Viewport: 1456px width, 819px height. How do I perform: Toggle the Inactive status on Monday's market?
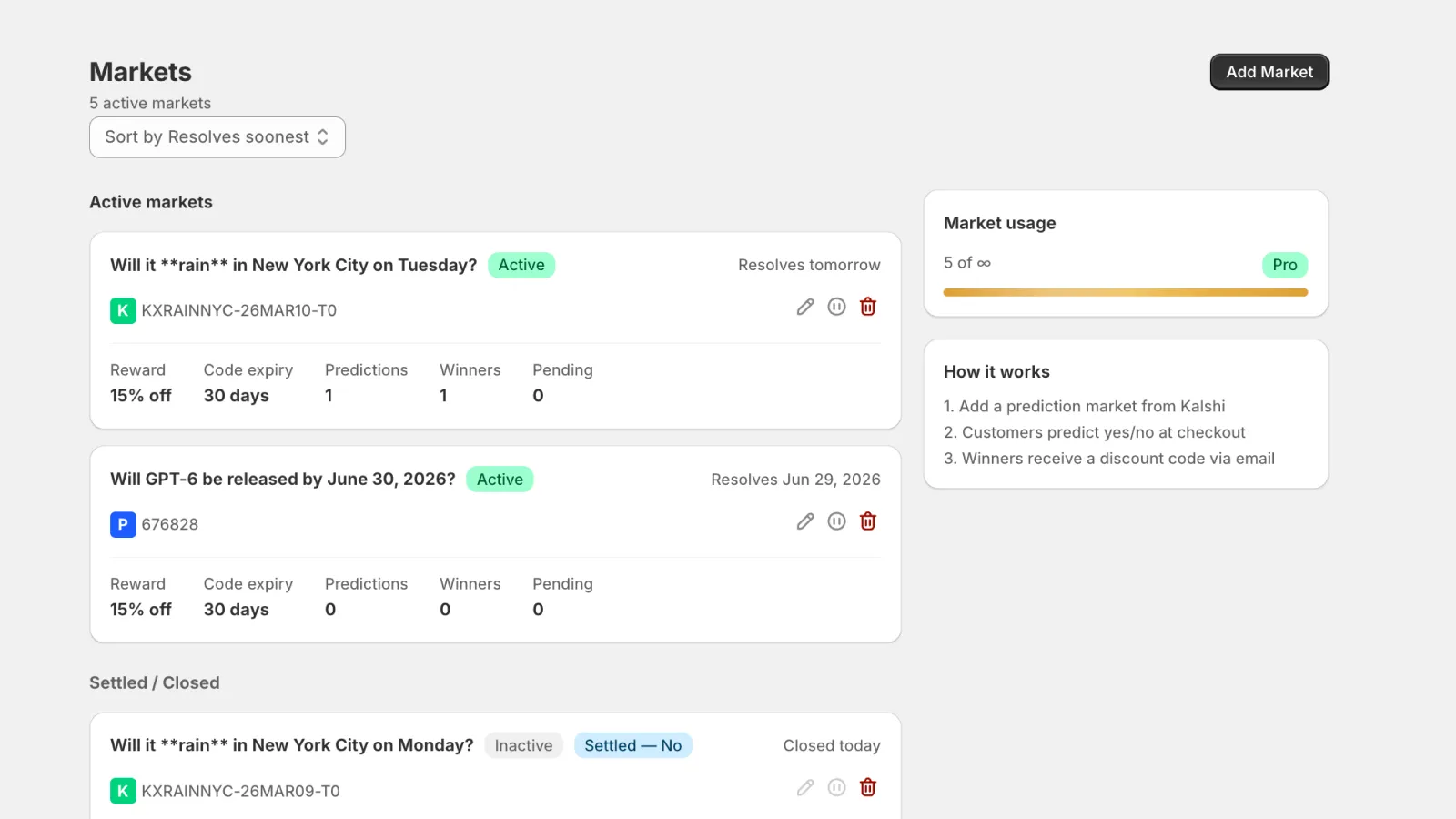[x=523, y=744]
